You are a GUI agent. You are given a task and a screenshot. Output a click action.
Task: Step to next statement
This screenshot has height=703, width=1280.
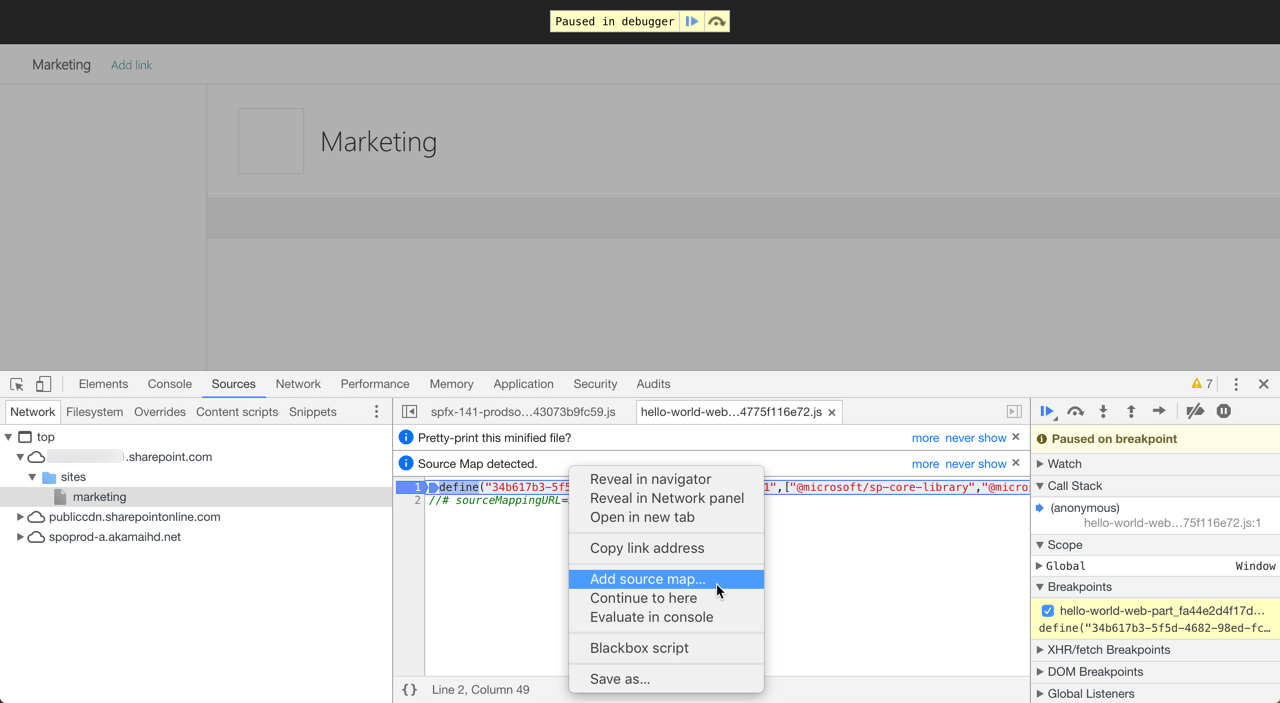[1159, 411]
